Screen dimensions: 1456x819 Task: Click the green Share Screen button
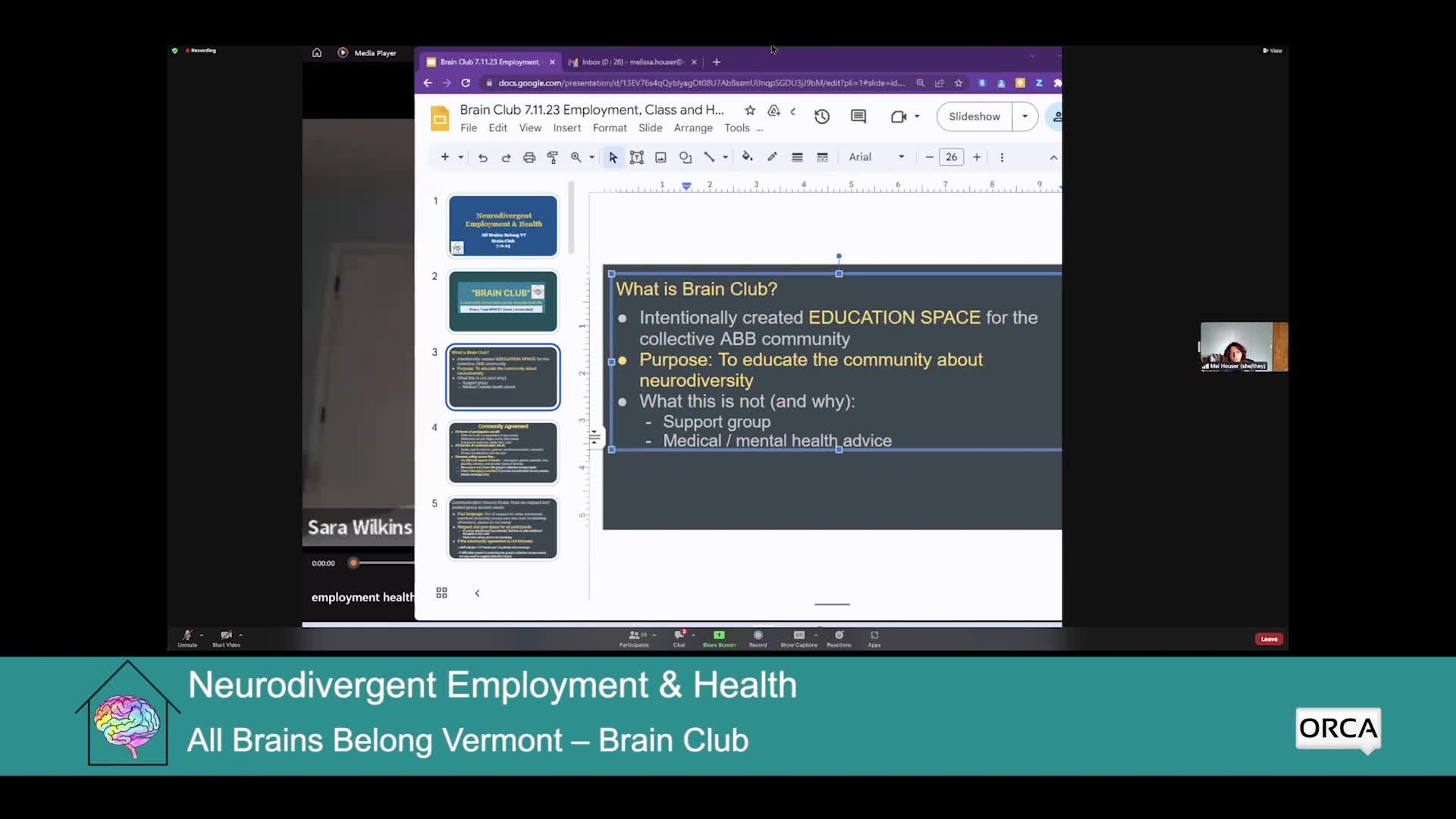[x=719, y=639]
